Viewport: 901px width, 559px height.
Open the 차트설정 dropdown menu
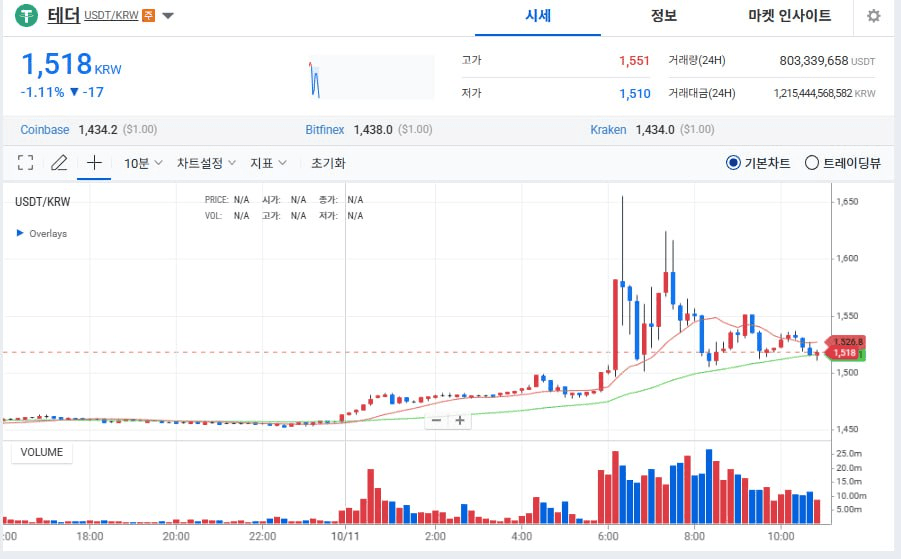click(206, 163)
